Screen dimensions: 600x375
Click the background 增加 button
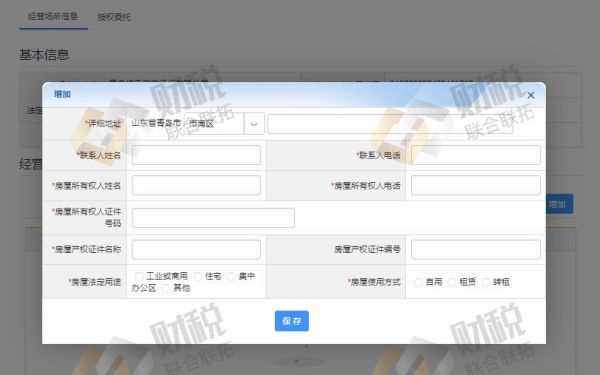tap(559, 204)
